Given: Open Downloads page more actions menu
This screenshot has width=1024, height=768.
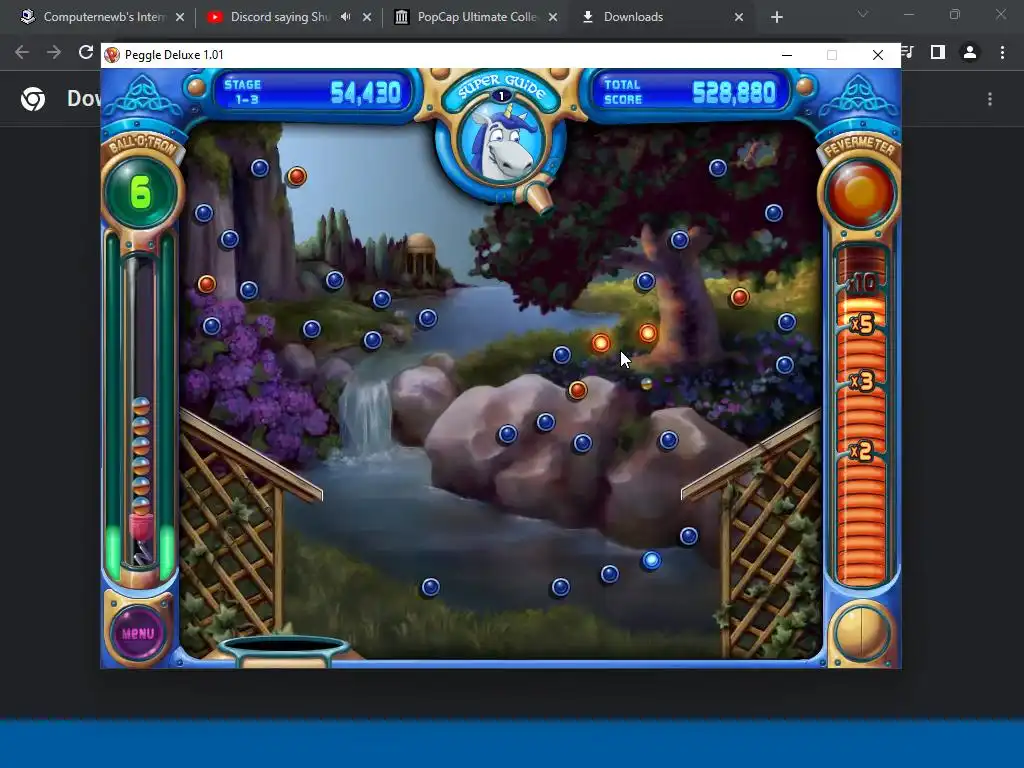Looking at the screenshot, I should (990, 99).
